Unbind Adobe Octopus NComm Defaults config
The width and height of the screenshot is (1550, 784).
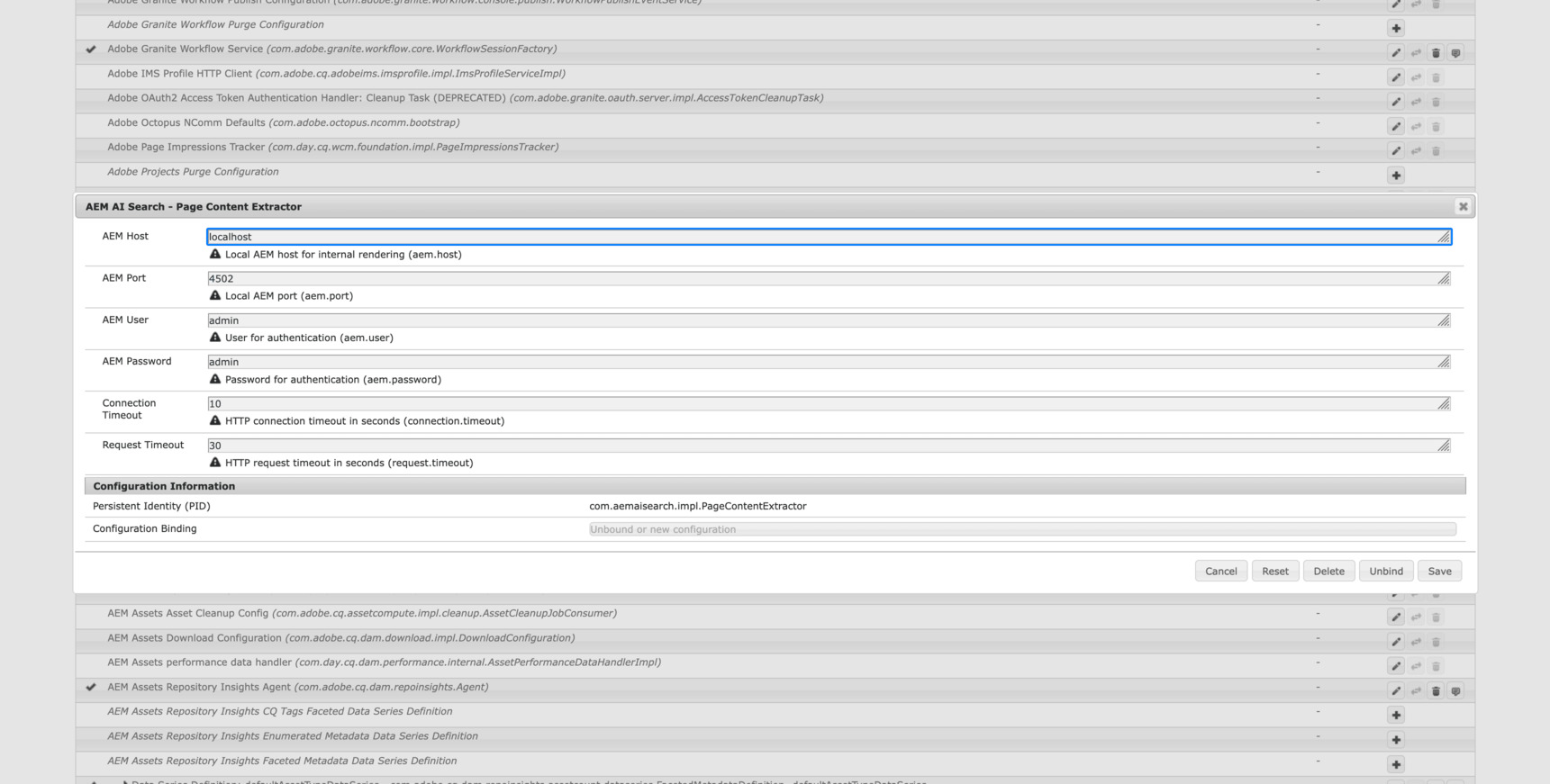click(1416, 127)
